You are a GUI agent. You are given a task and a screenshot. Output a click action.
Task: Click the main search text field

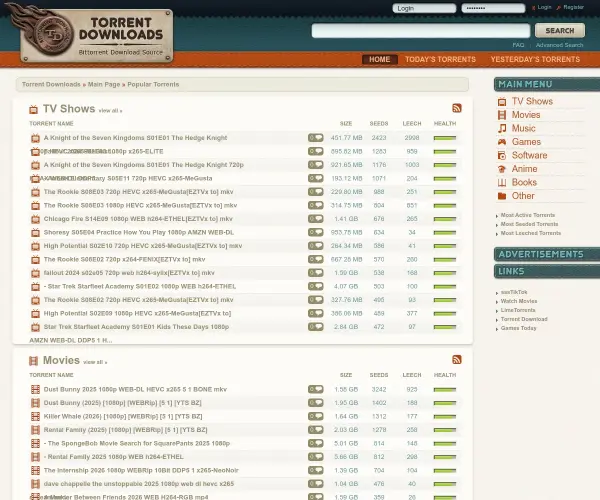tap(421, 31)
